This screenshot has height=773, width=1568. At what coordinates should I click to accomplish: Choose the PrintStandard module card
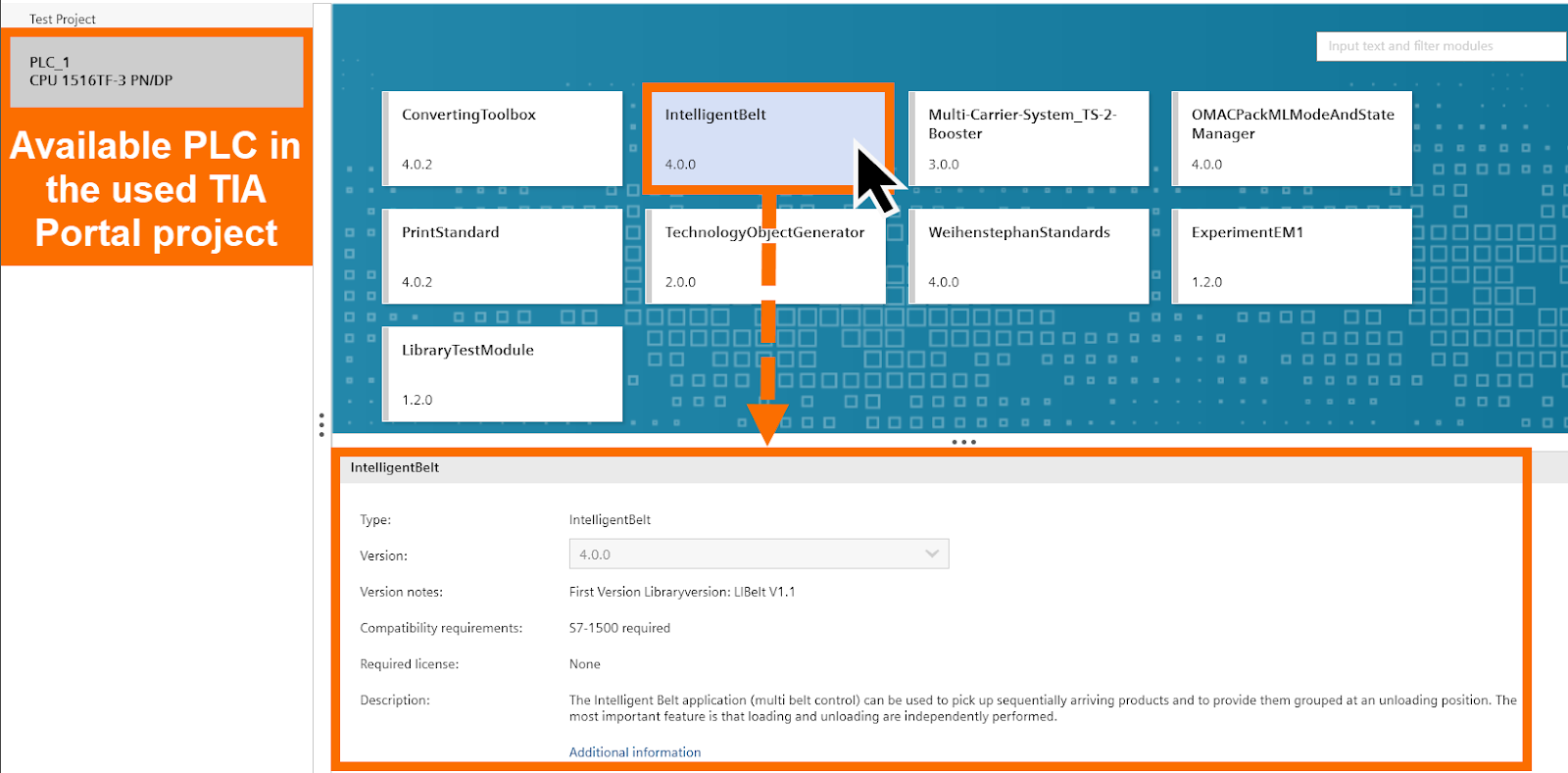point(503,256)
